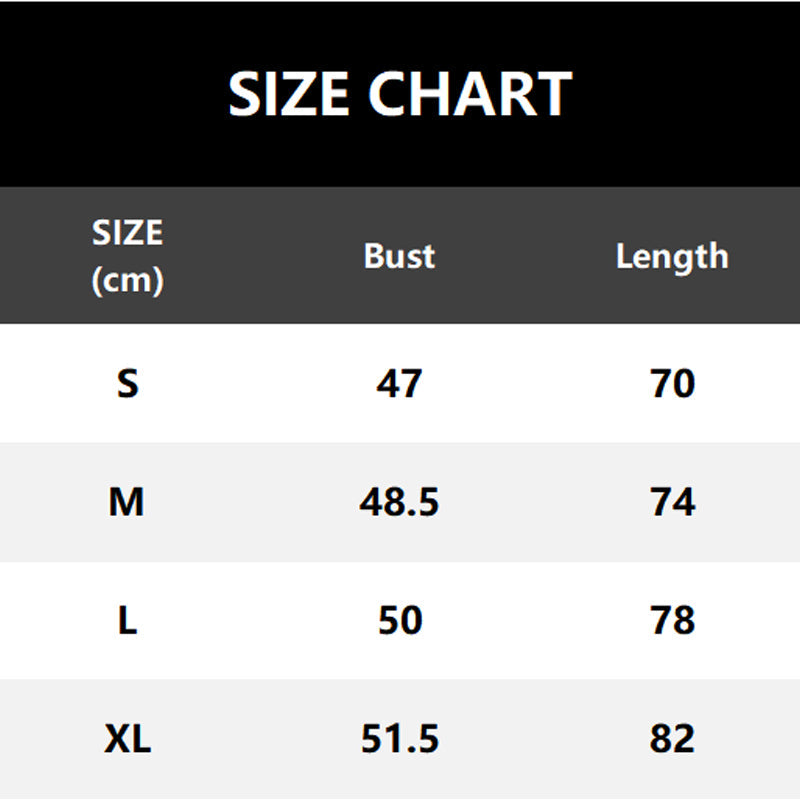Click length value 82 for size XL

click(x=672, y=740)
